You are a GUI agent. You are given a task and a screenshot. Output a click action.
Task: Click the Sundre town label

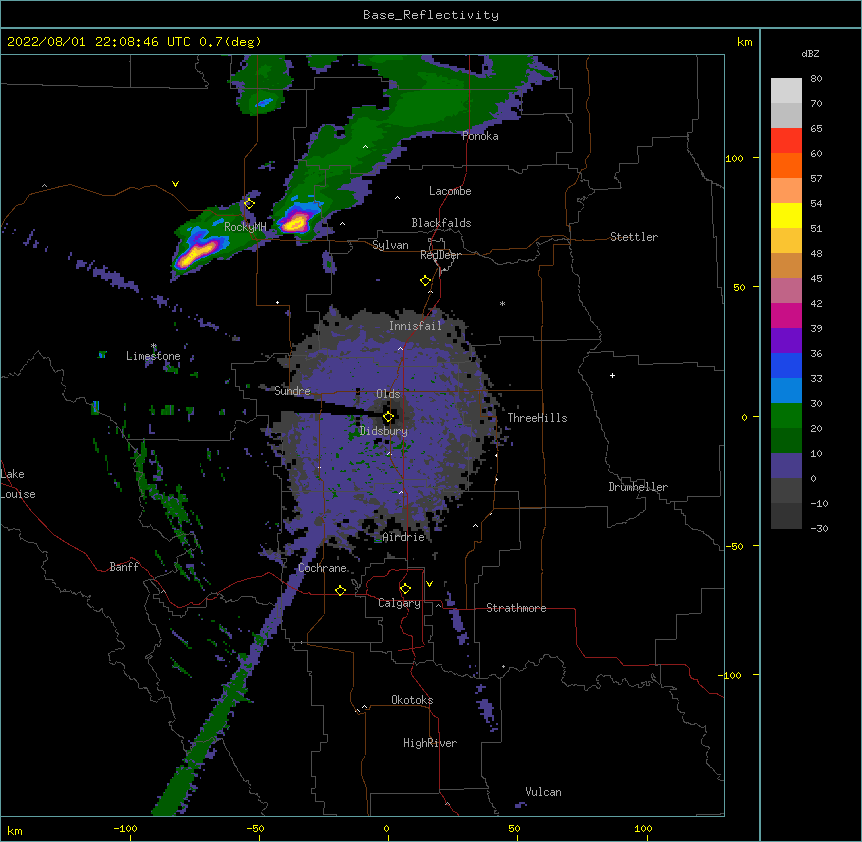[292, 391]
